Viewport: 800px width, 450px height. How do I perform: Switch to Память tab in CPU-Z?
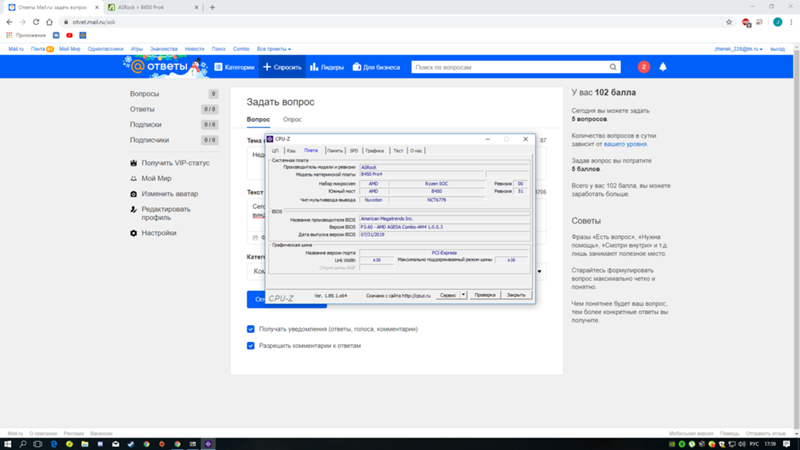(x=335, y=151)
